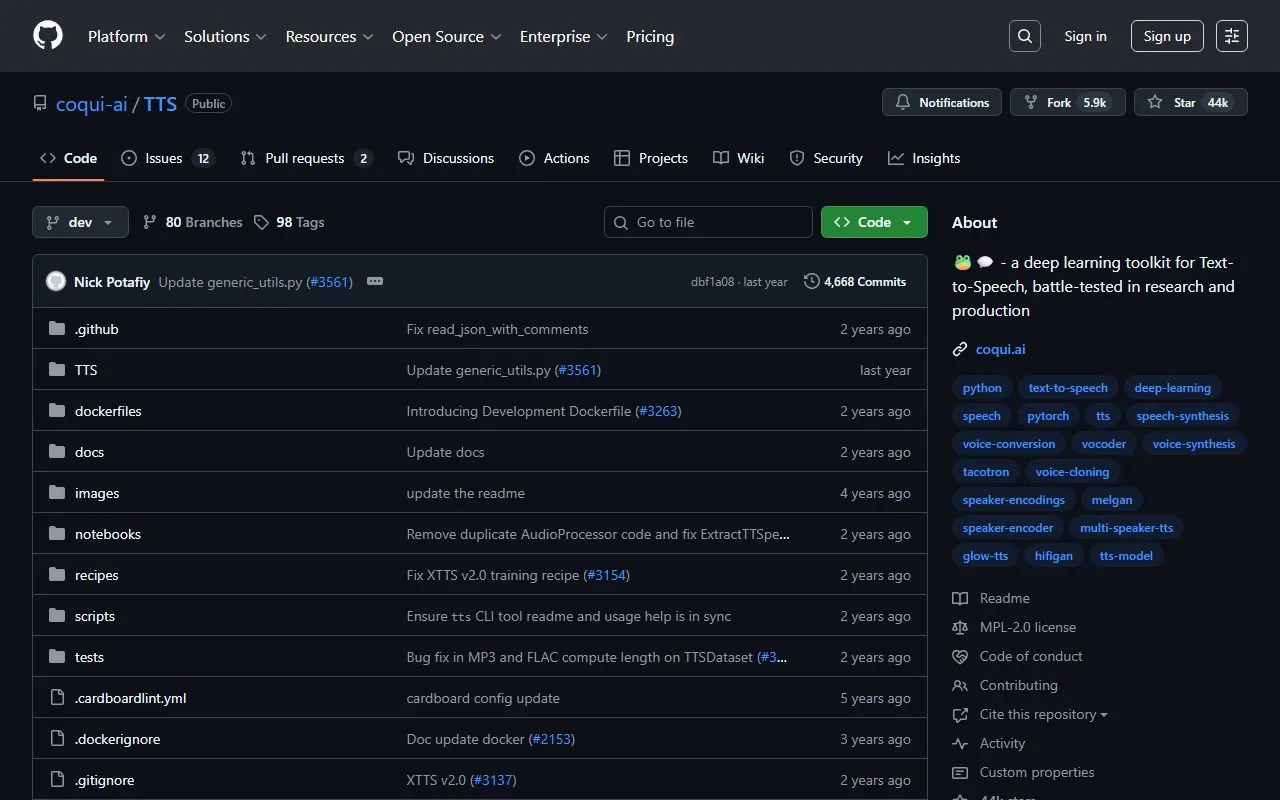The image size is (1280, 800).
Task: Click the Notifications bell button
Action: [x=942, y=102]
